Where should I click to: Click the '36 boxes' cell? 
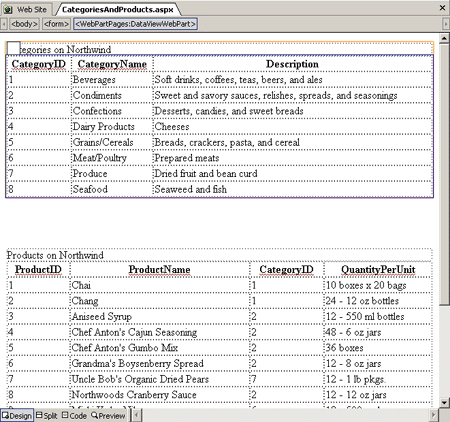(378, 348)
